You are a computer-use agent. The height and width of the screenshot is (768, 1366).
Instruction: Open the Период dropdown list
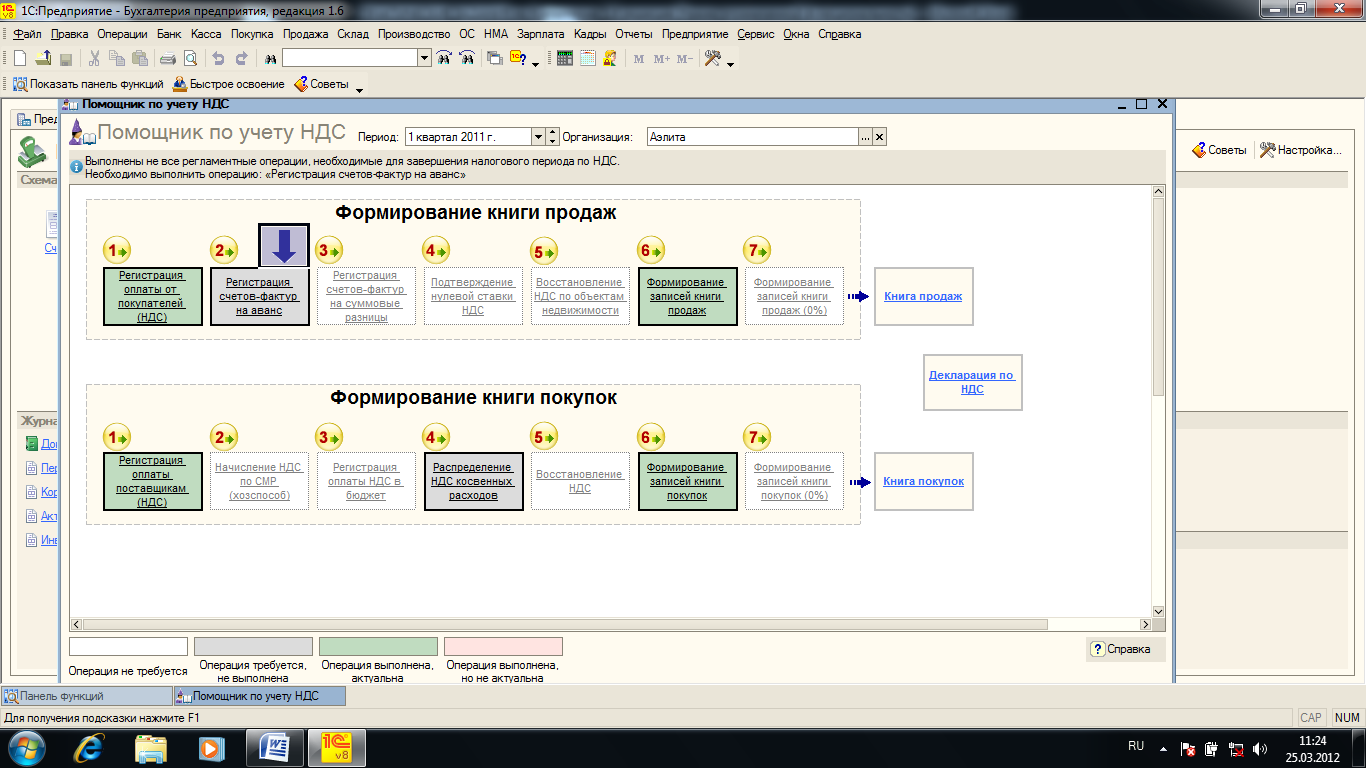click(x=538, y=137)
